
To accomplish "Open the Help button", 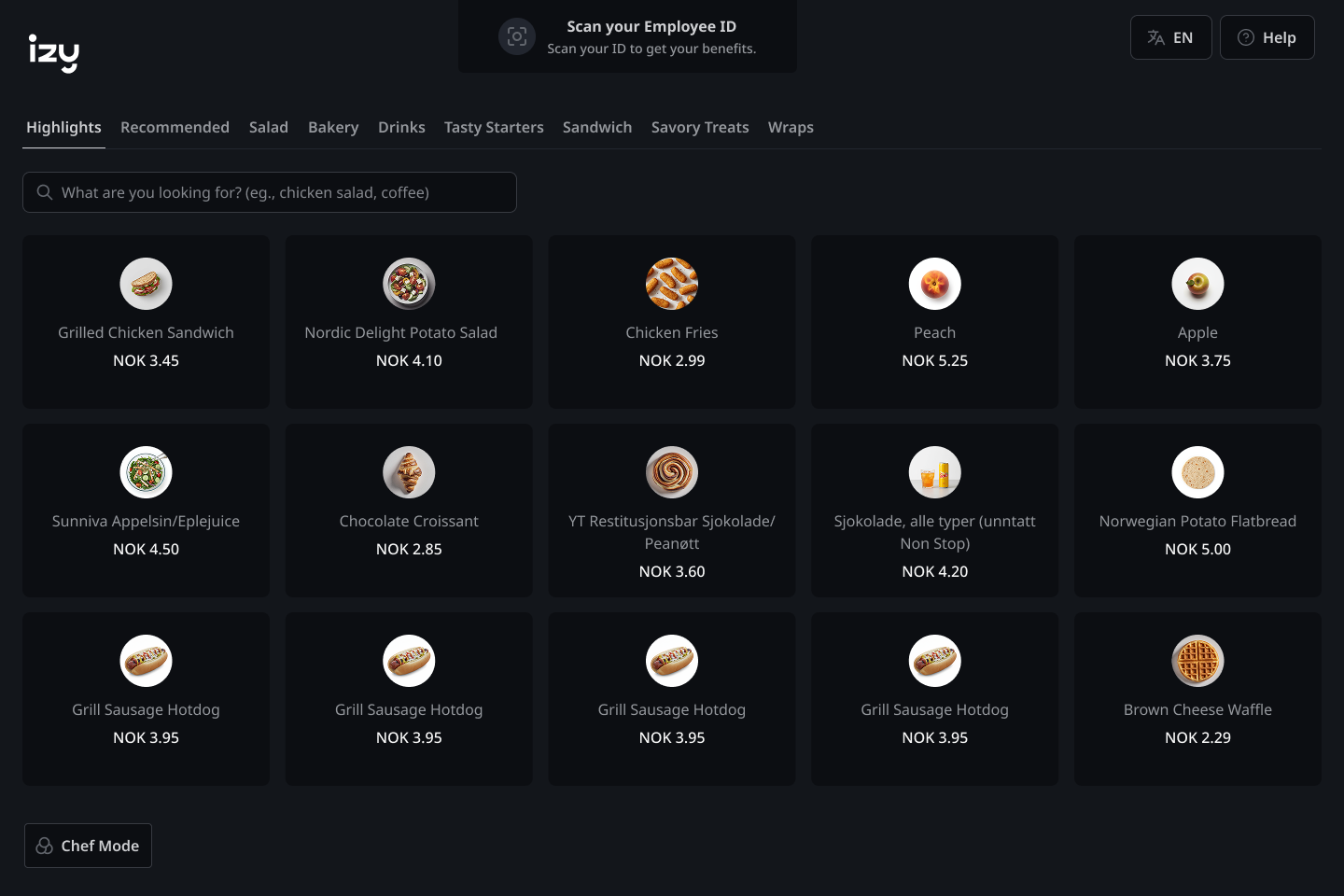I will pyautogui.click(x=1267, y=37).
